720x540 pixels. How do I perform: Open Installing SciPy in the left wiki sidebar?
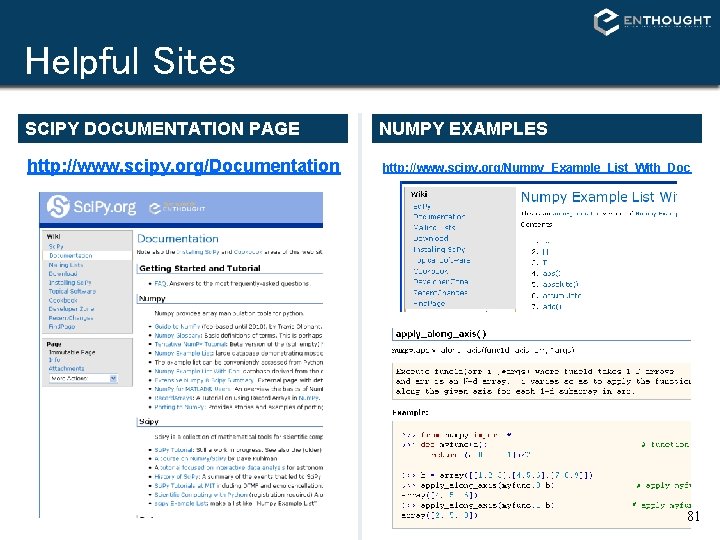click(x=70, y=282)
